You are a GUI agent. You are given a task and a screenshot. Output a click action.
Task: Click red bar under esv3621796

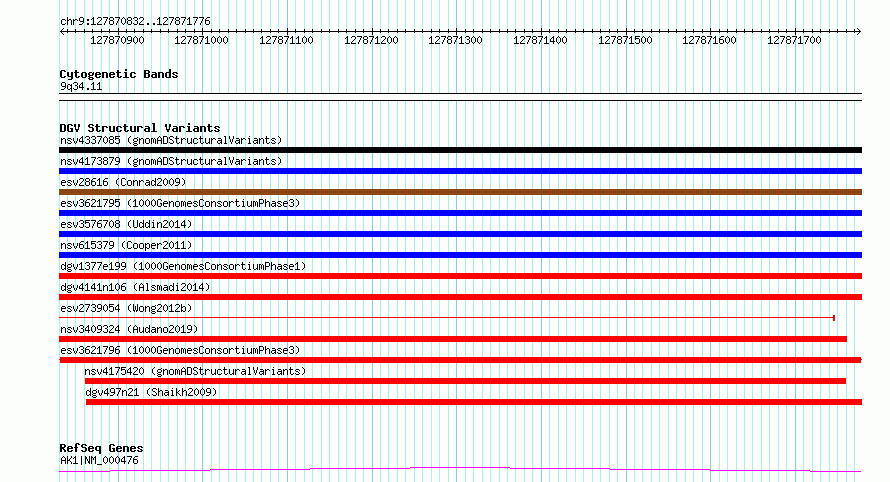coord(460,360)
